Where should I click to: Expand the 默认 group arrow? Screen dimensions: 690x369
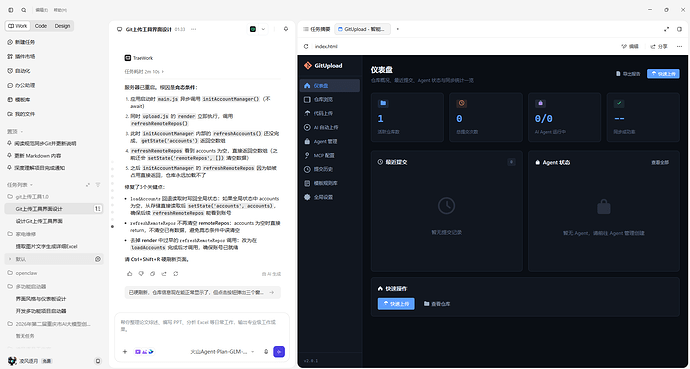pyautogui.click(x=10, y=259)
